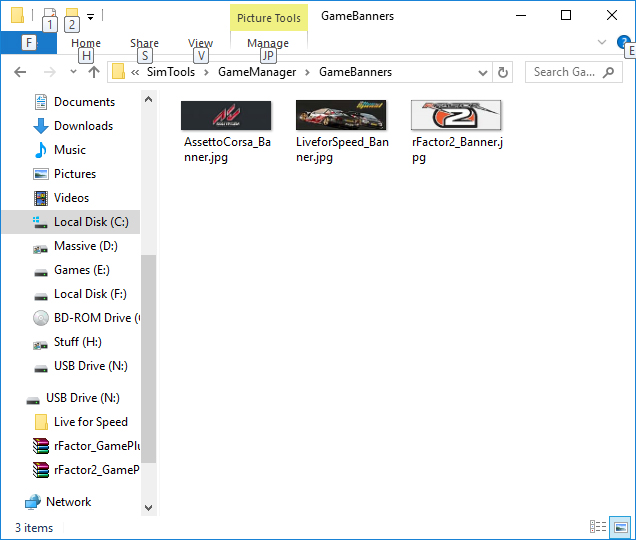Screen dimensions: 636x540
Task: Click GameManager in the address breadcrumb
Action: click(257, 72)
